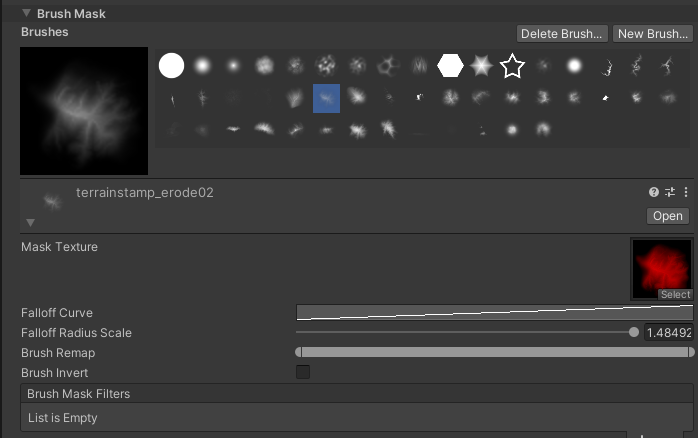Select the solid white circle brush
698x438 pixels.
point(172,66)
